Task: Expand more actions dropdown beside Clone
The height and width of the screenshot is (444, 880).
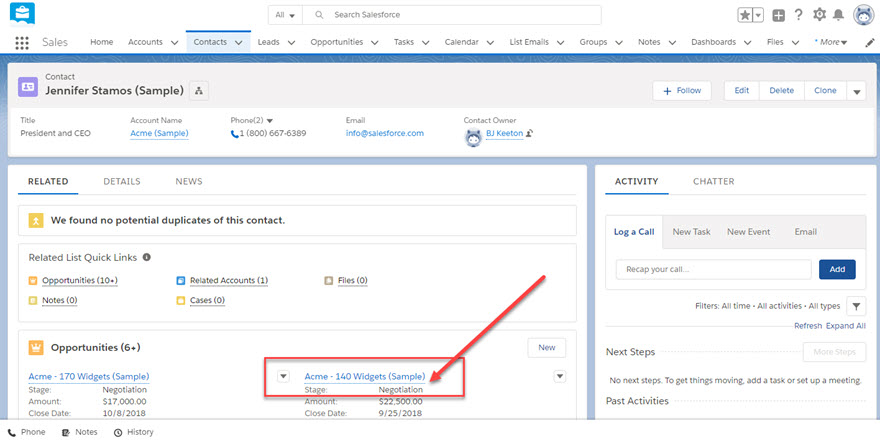Action: [x=856, y=91]
